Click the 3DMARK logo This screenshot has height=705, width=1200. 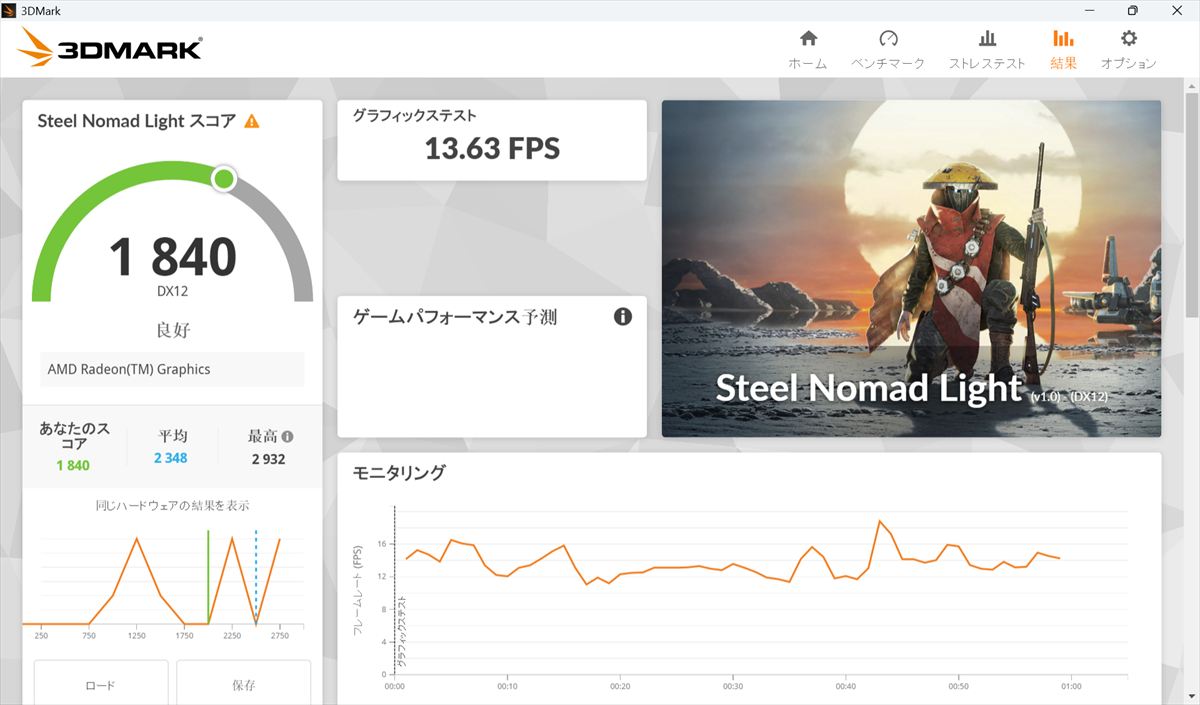[x=110, y=47]
